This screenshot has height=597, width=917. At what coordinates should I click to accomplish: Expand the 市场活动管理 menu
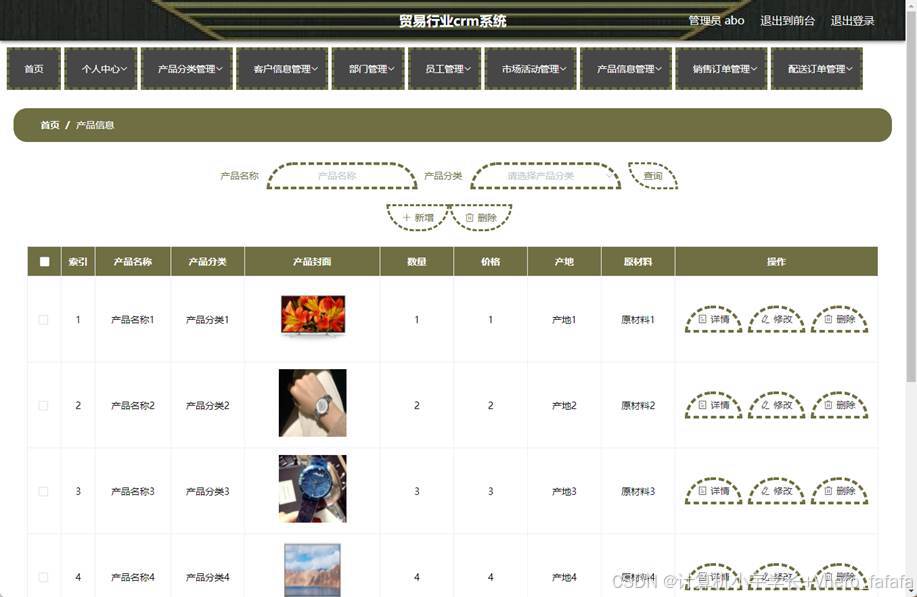click(530, 69)
